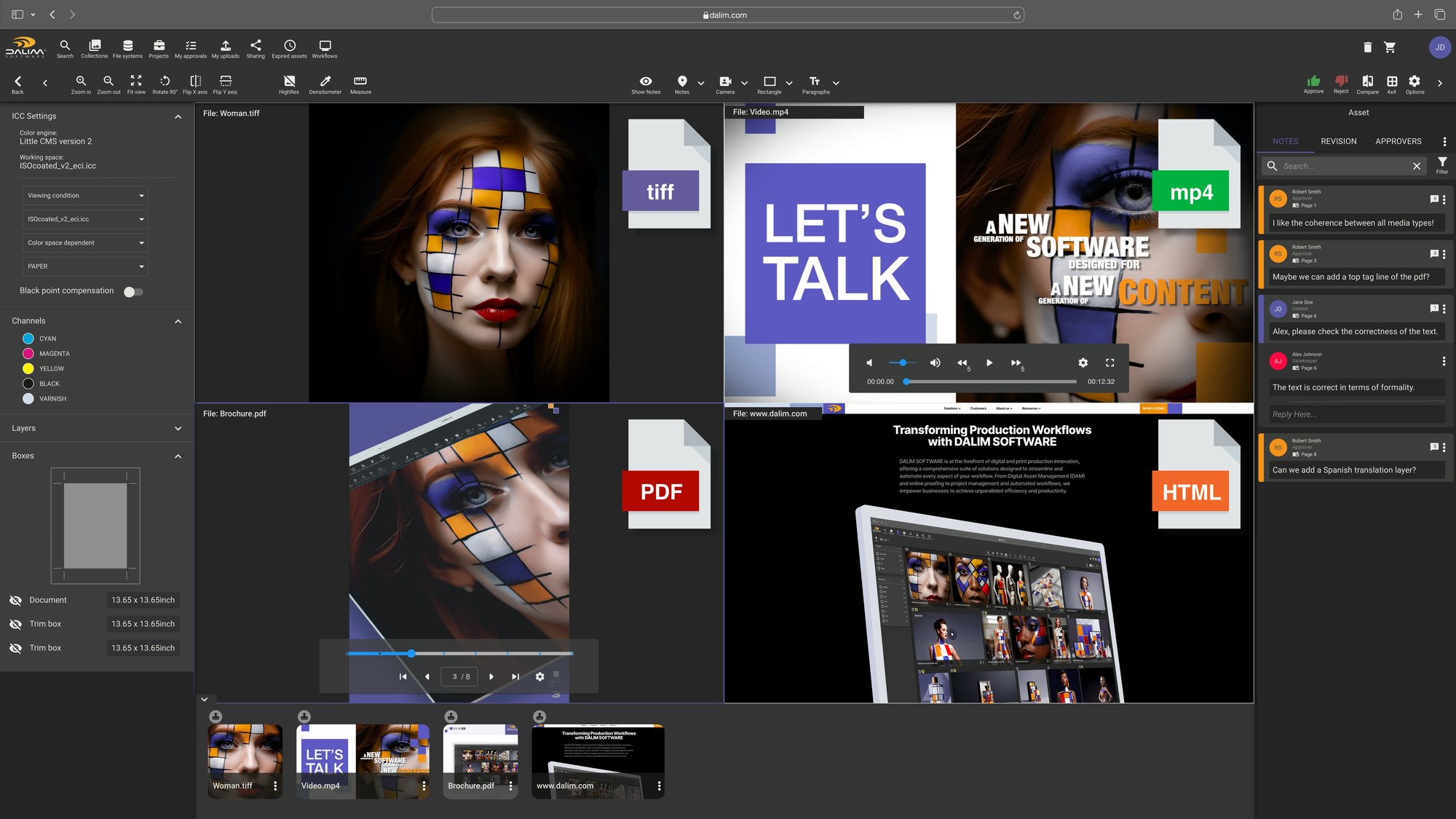The image size is (1456, 819).
Task: Rotate the view 90 degrees
Action: click(x=165, y=84)
